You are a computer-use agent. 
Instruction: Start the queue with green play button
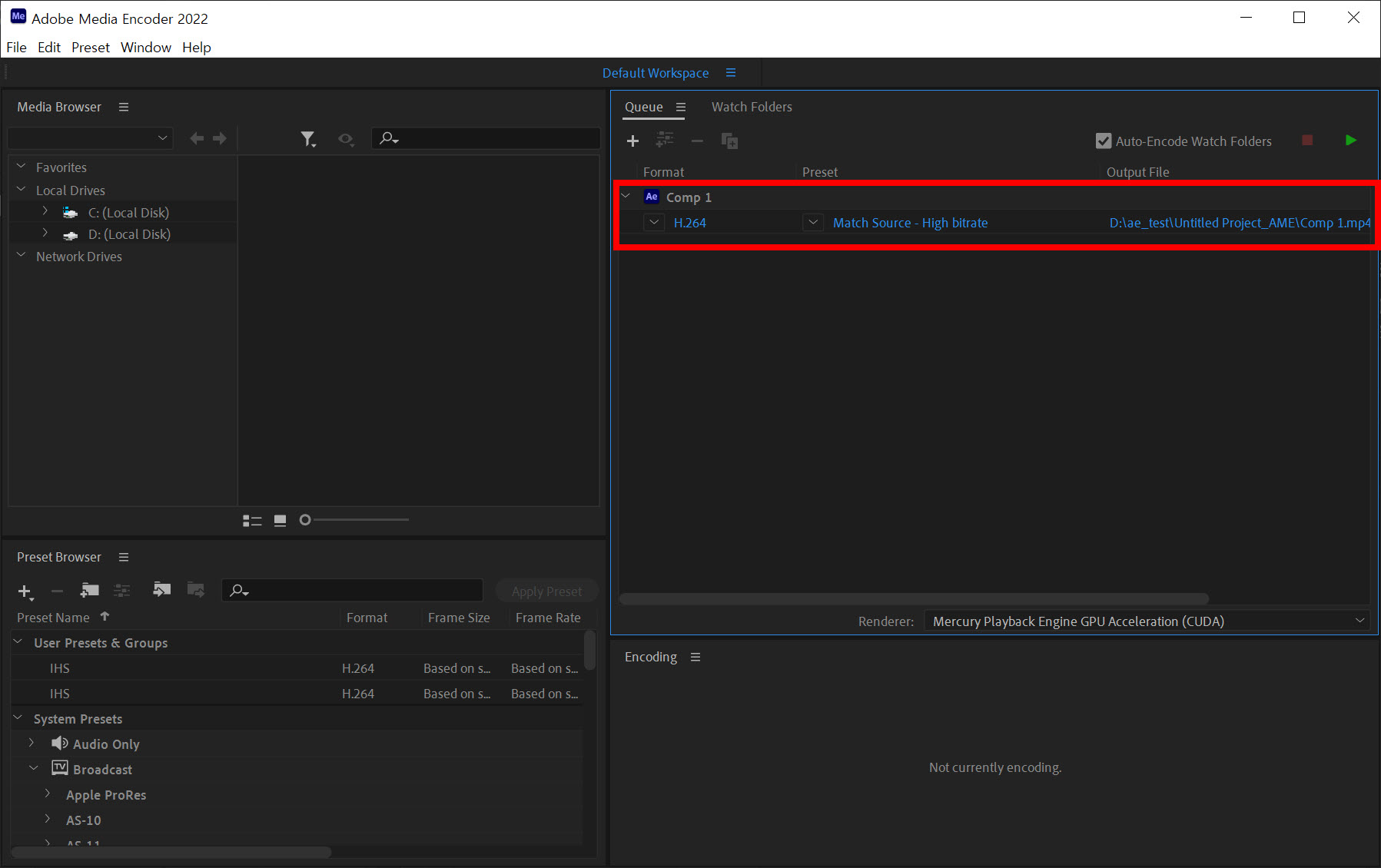pos(1351,141)
